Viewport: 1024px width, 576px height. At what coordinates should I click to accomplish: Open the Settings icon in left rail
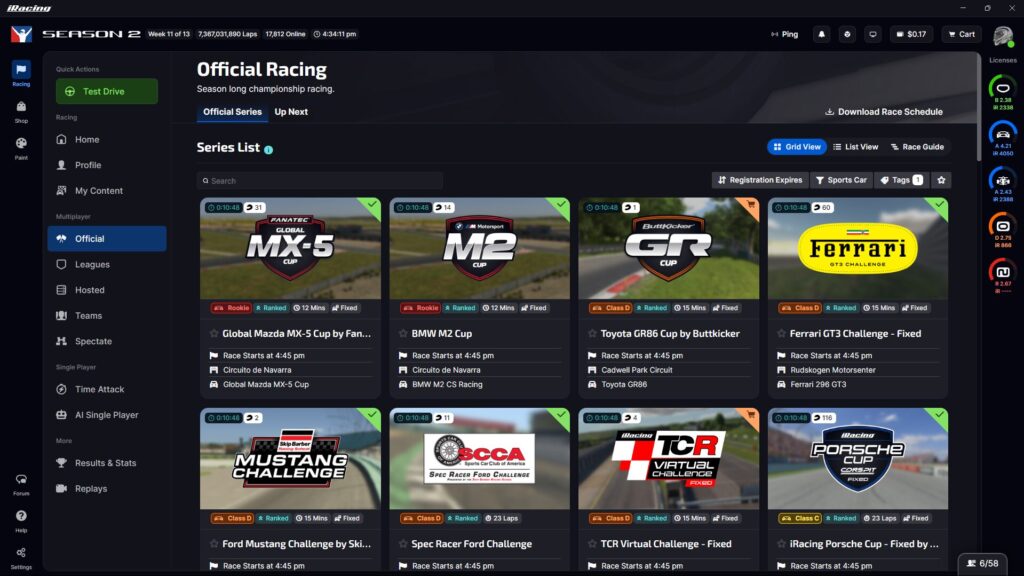point(21,557)
